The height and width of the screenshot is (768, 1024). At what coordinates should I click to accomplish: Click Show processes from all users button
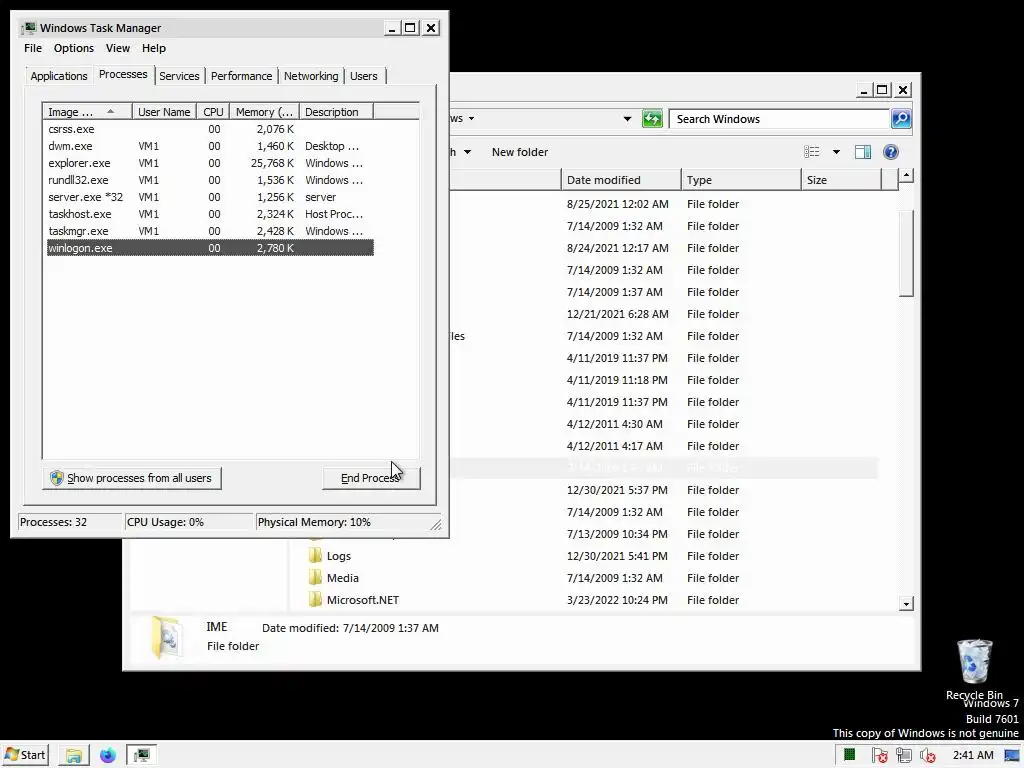pyautogui.click(x=132, y=478)
